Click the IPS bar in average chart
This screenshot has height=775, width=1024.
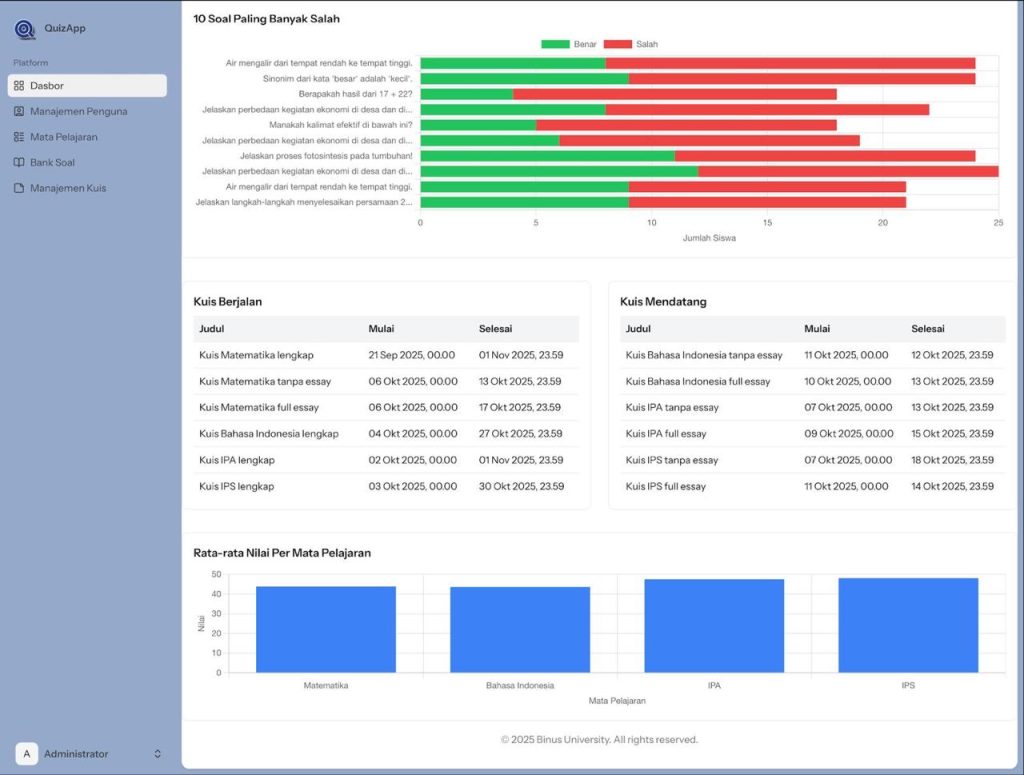click(x=908, y=625)
